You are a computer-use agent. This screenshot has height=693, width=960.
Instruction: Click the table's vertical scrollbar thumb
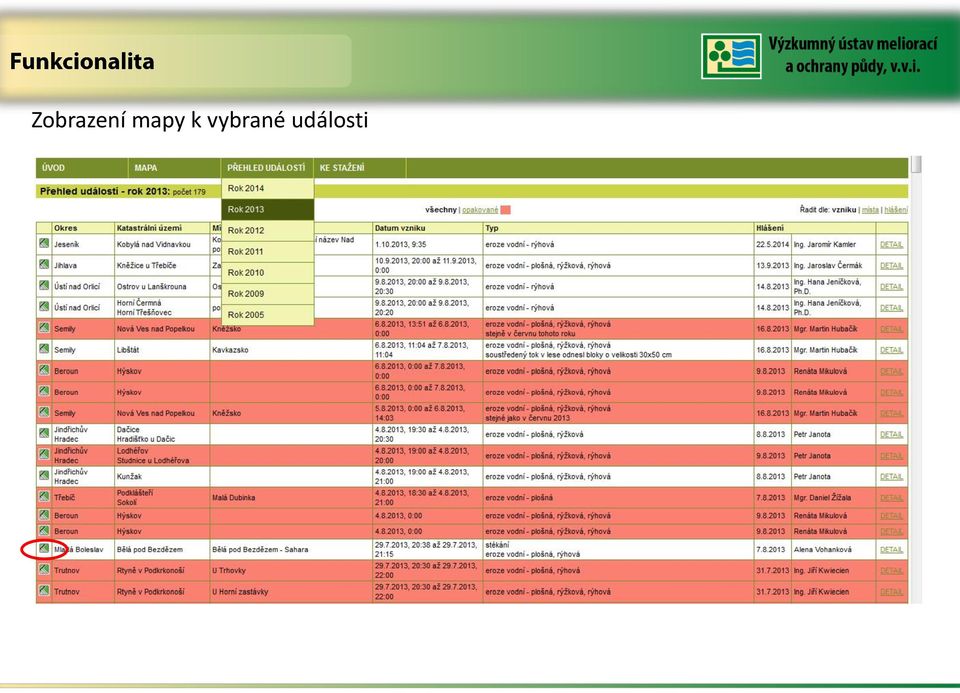click(916, 165)
